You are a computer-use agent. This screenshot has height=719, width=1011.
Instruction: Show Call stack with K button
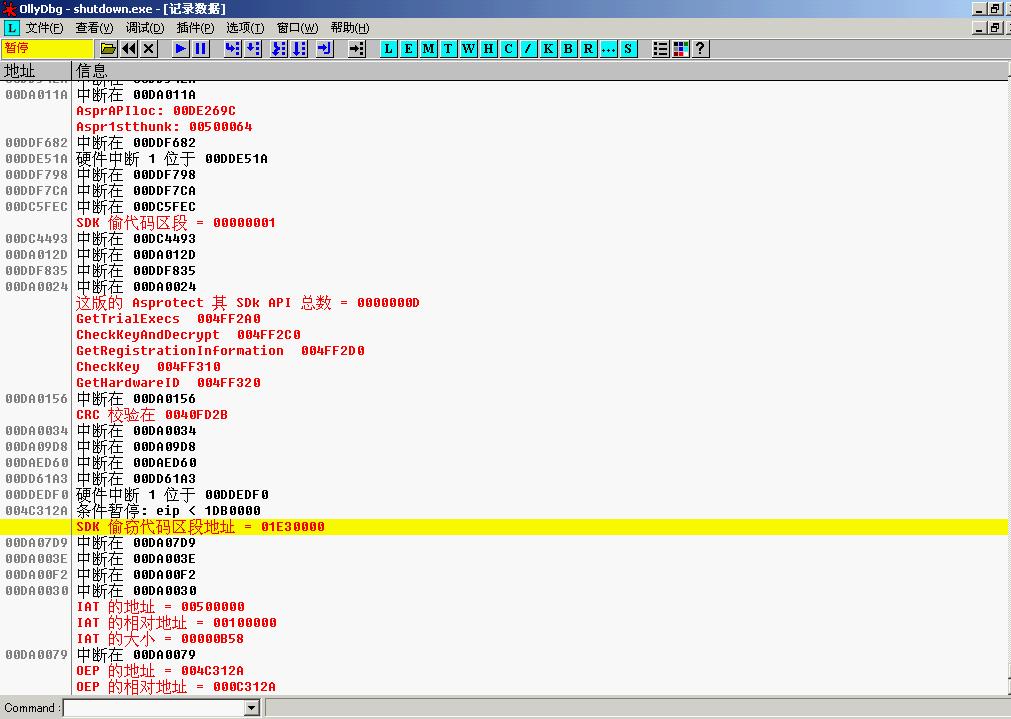[x=548, y=49]
